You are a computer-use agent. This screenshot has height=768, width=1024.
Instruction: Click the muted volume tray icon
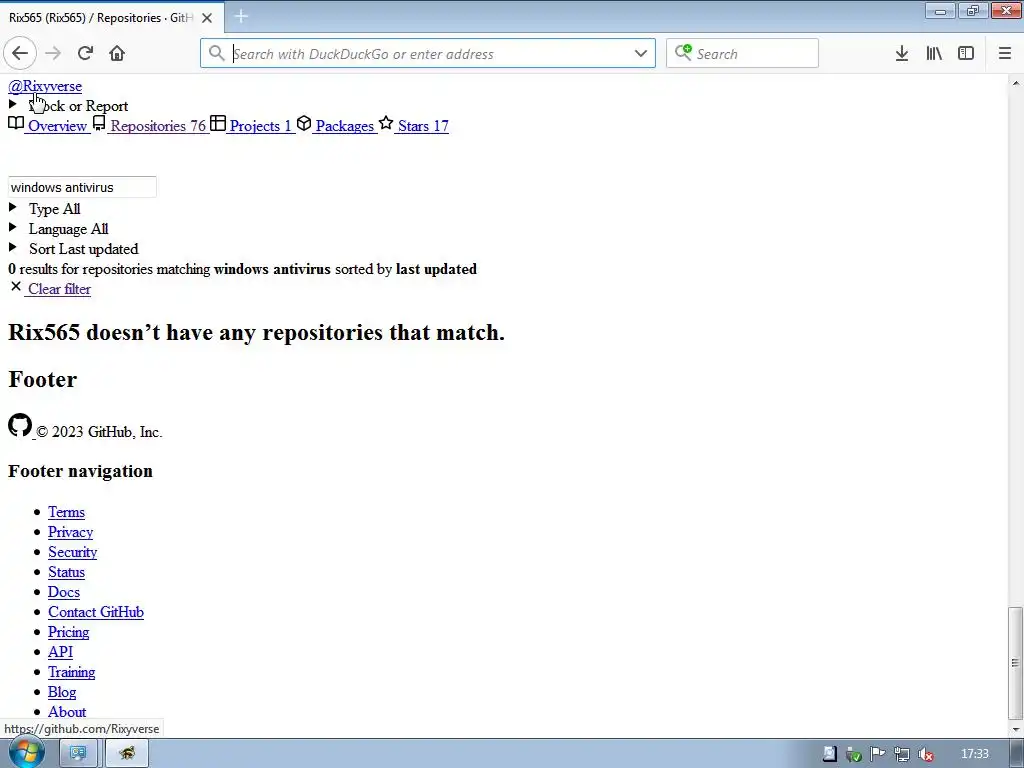point(925,754)
